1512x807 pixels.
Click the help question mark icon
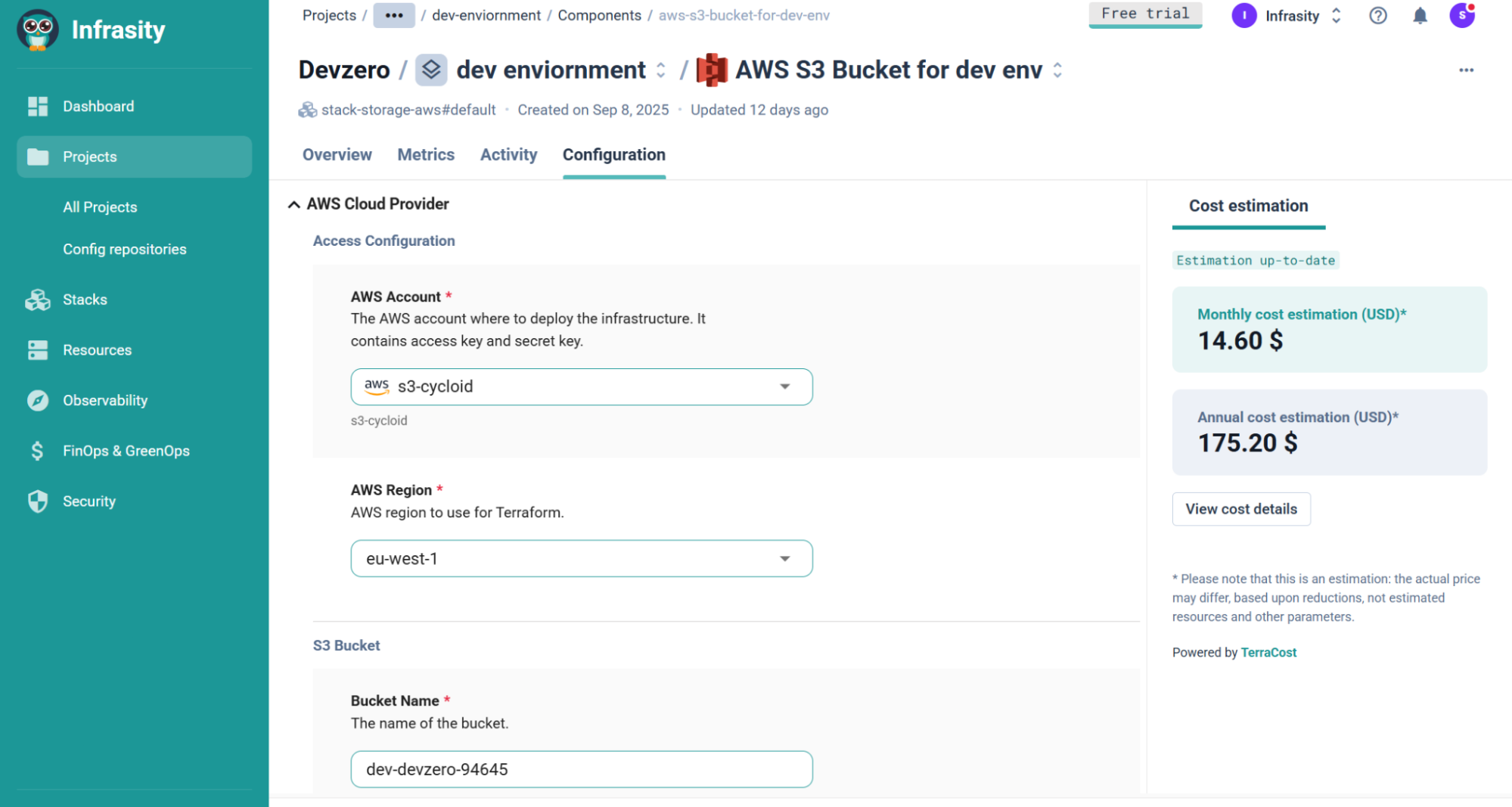tap(1377, 16)
